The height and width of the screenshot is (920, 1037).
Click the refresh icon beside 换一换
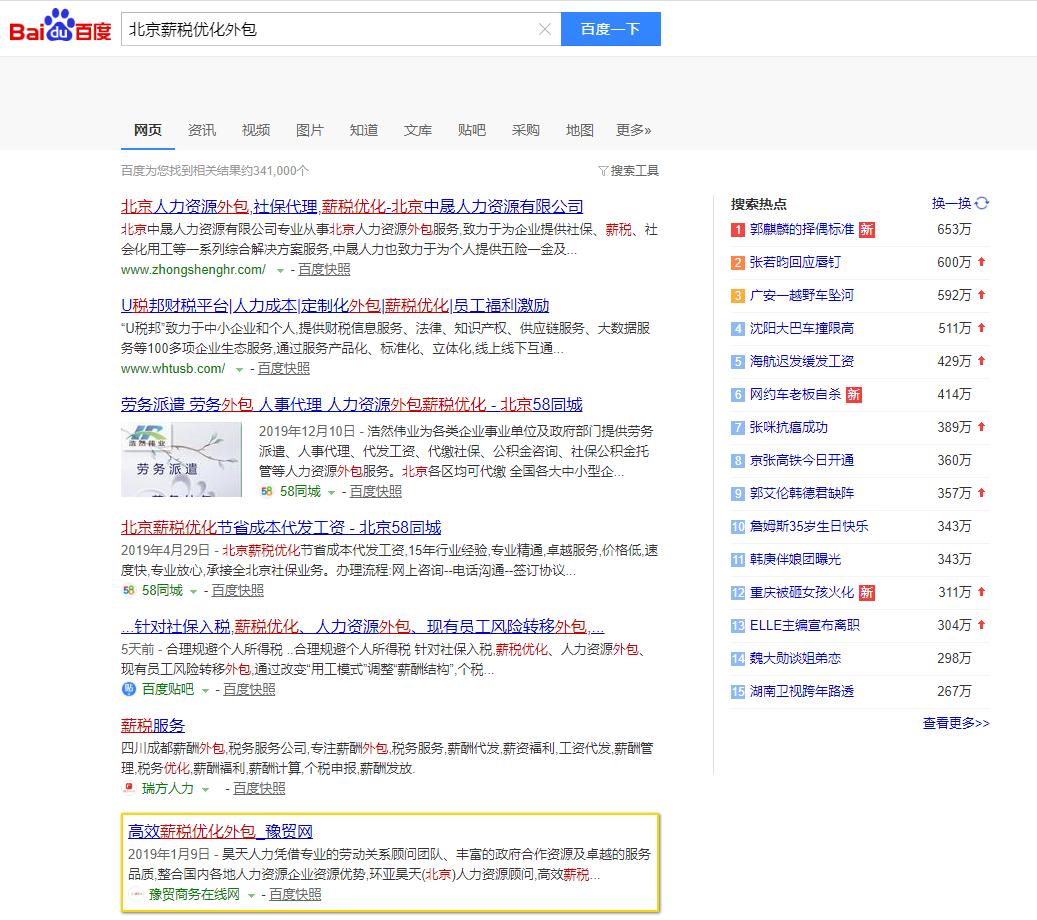click(x=982, y=203)
